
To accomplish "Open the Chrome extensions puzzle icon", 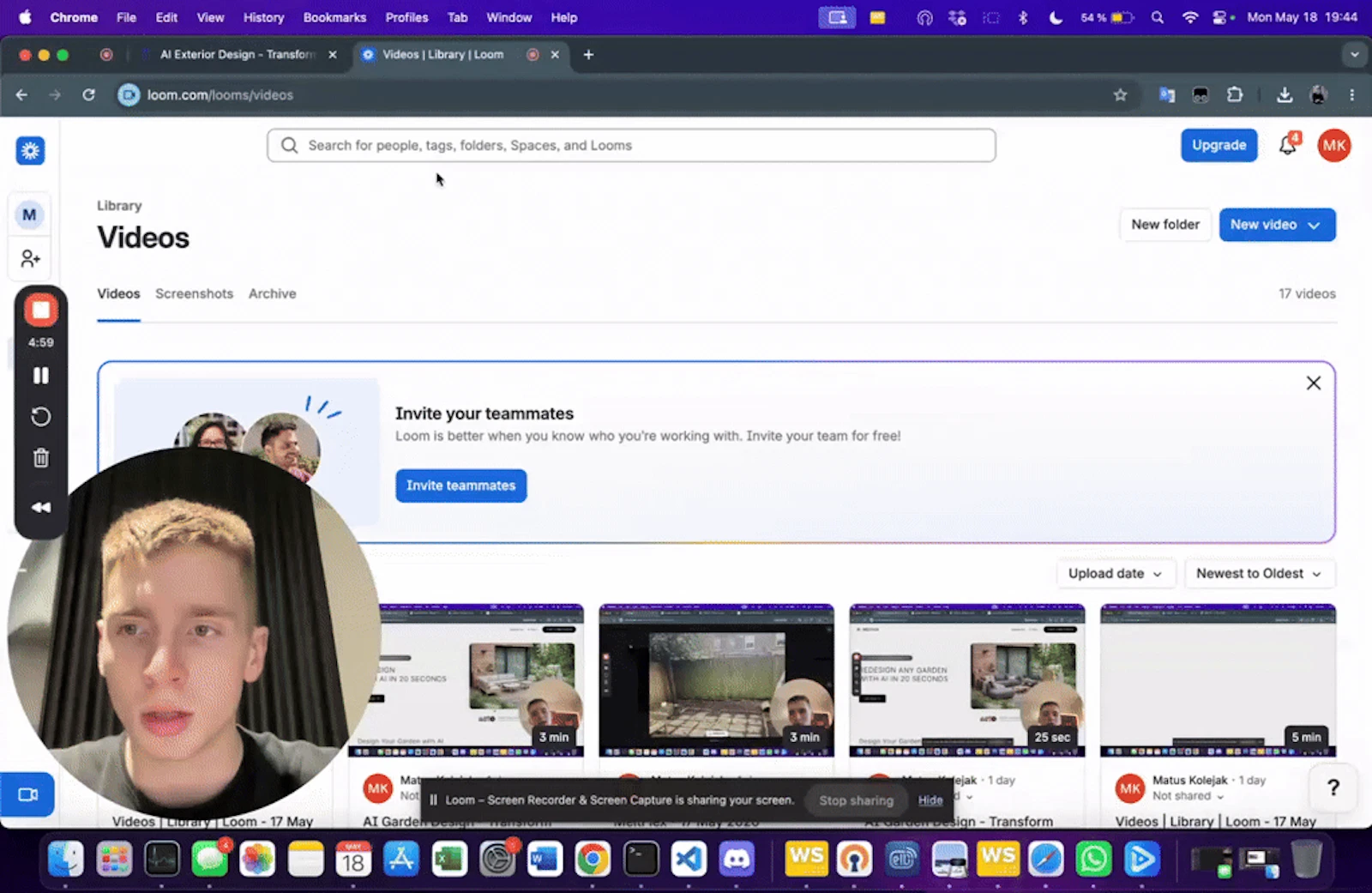I will coord(1235,95).
